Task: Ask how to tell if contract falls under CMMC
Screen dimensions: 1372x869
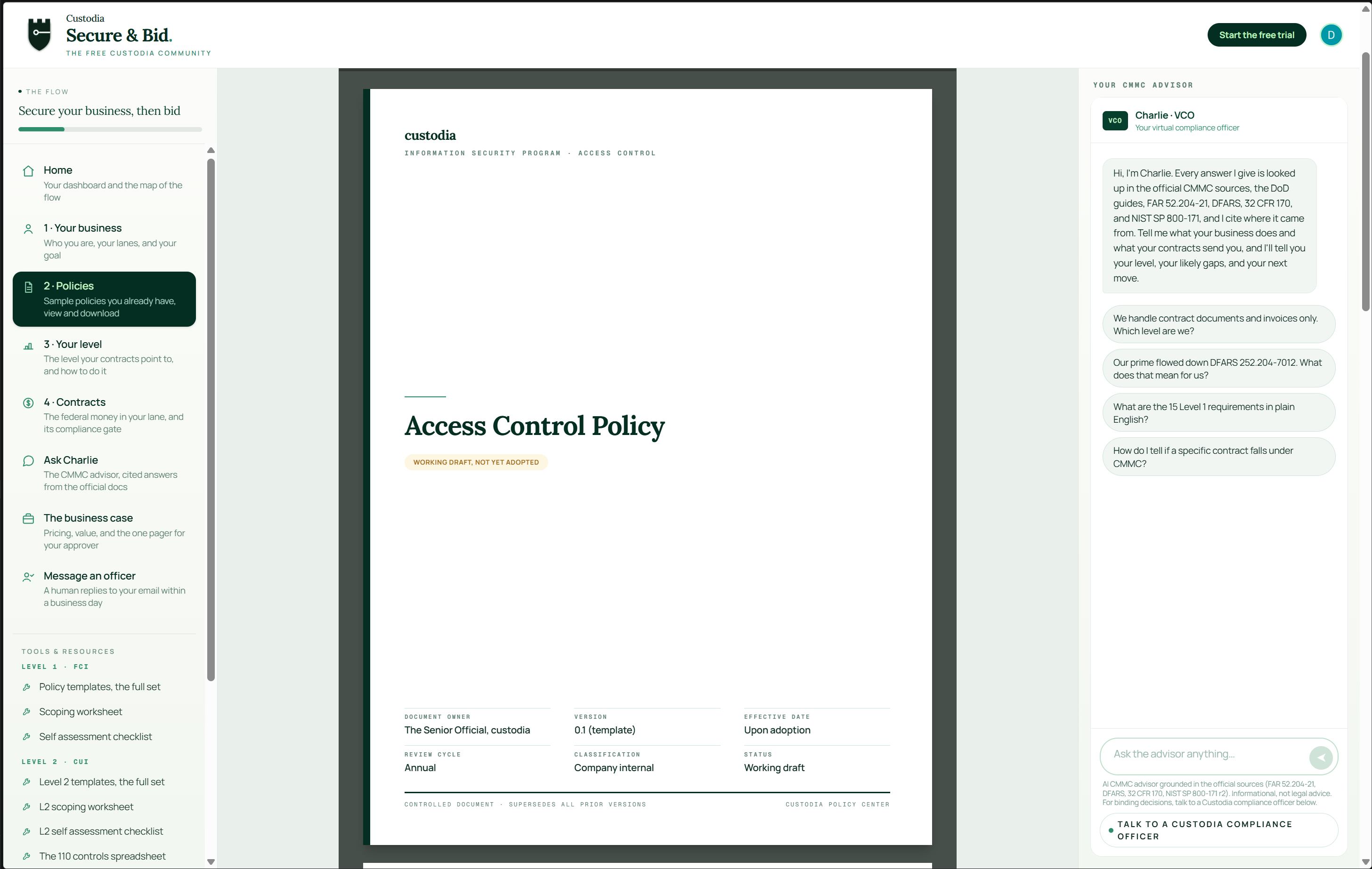Action: 1218,457
